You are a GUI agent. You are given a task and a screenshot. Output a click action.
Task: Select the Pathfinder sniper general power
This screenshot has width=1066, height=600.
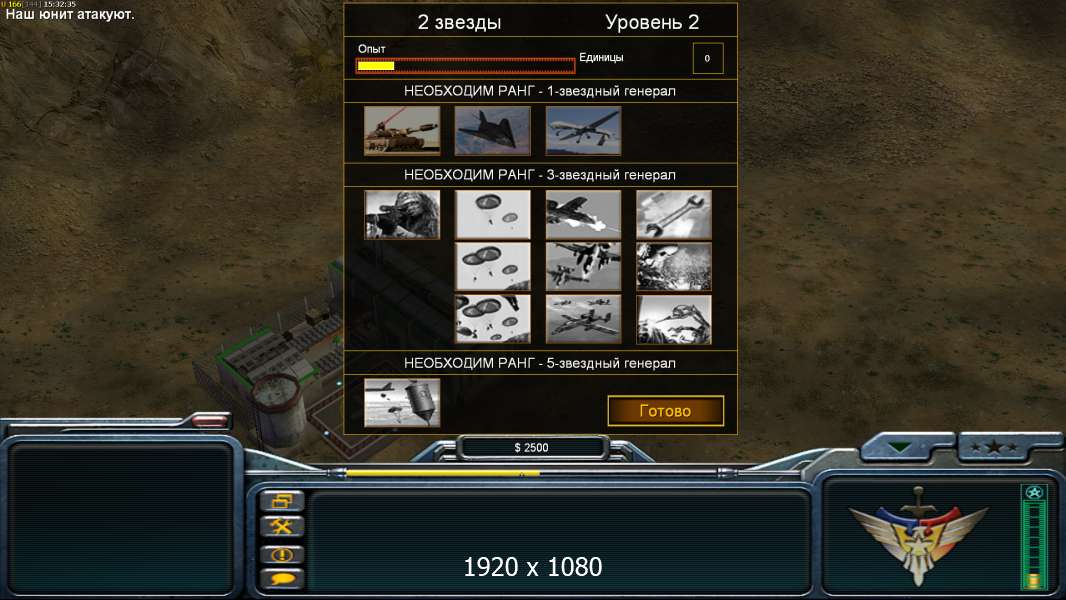click(402, 215)
